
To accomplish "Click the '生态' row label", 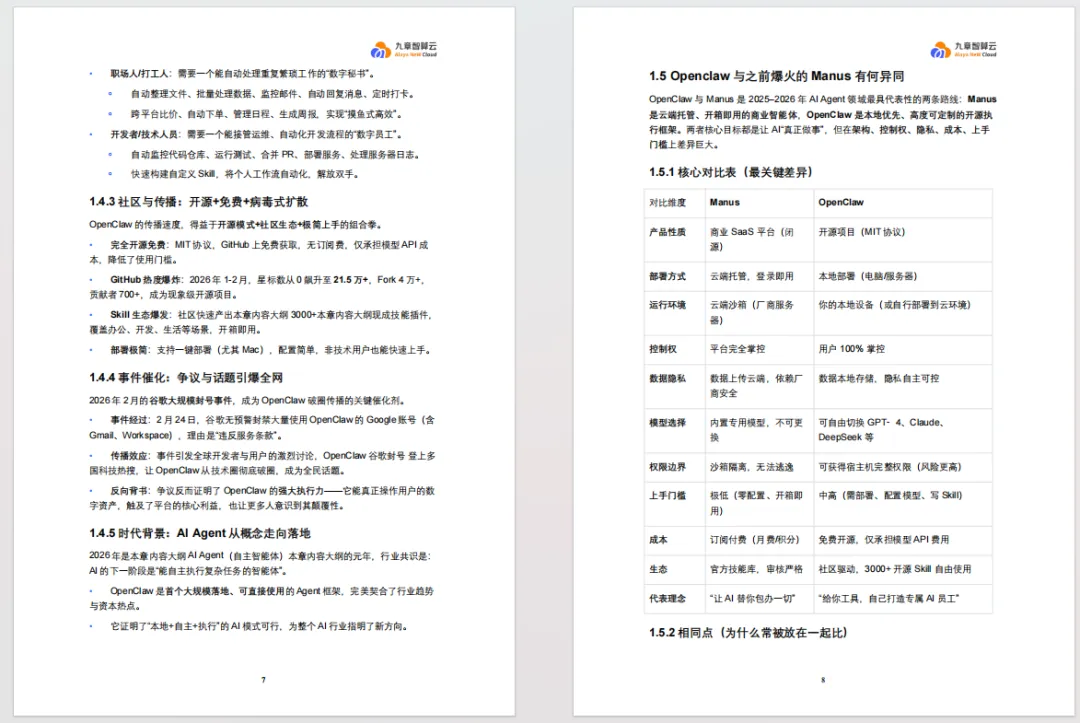I will point(658,569).
